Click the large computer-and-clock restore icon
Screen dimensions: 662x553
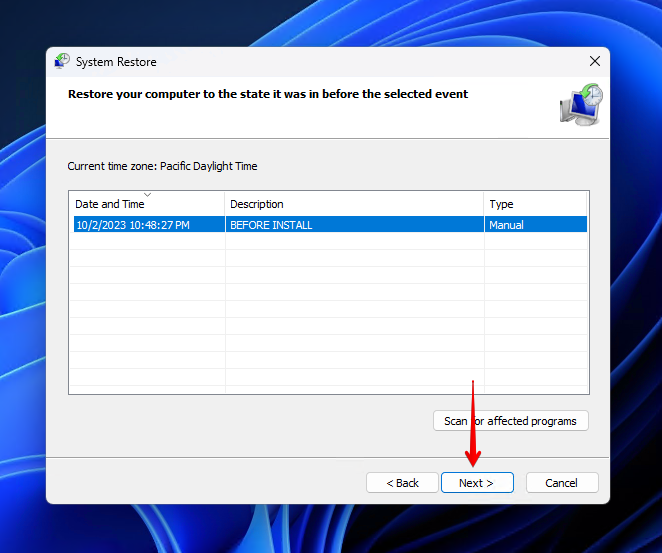pos(580,104)
